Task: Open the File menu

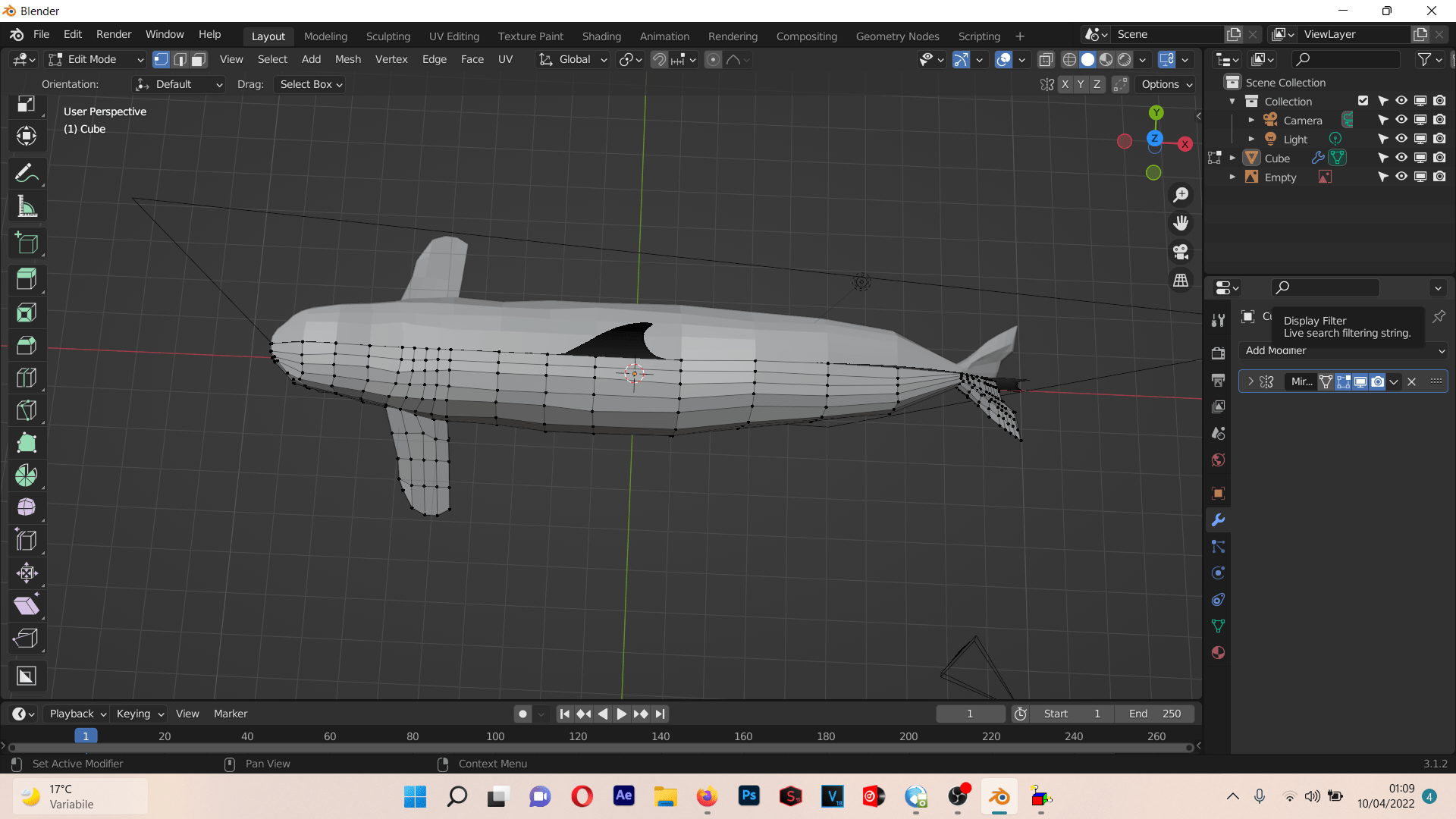Action: (x=41, y=34)
